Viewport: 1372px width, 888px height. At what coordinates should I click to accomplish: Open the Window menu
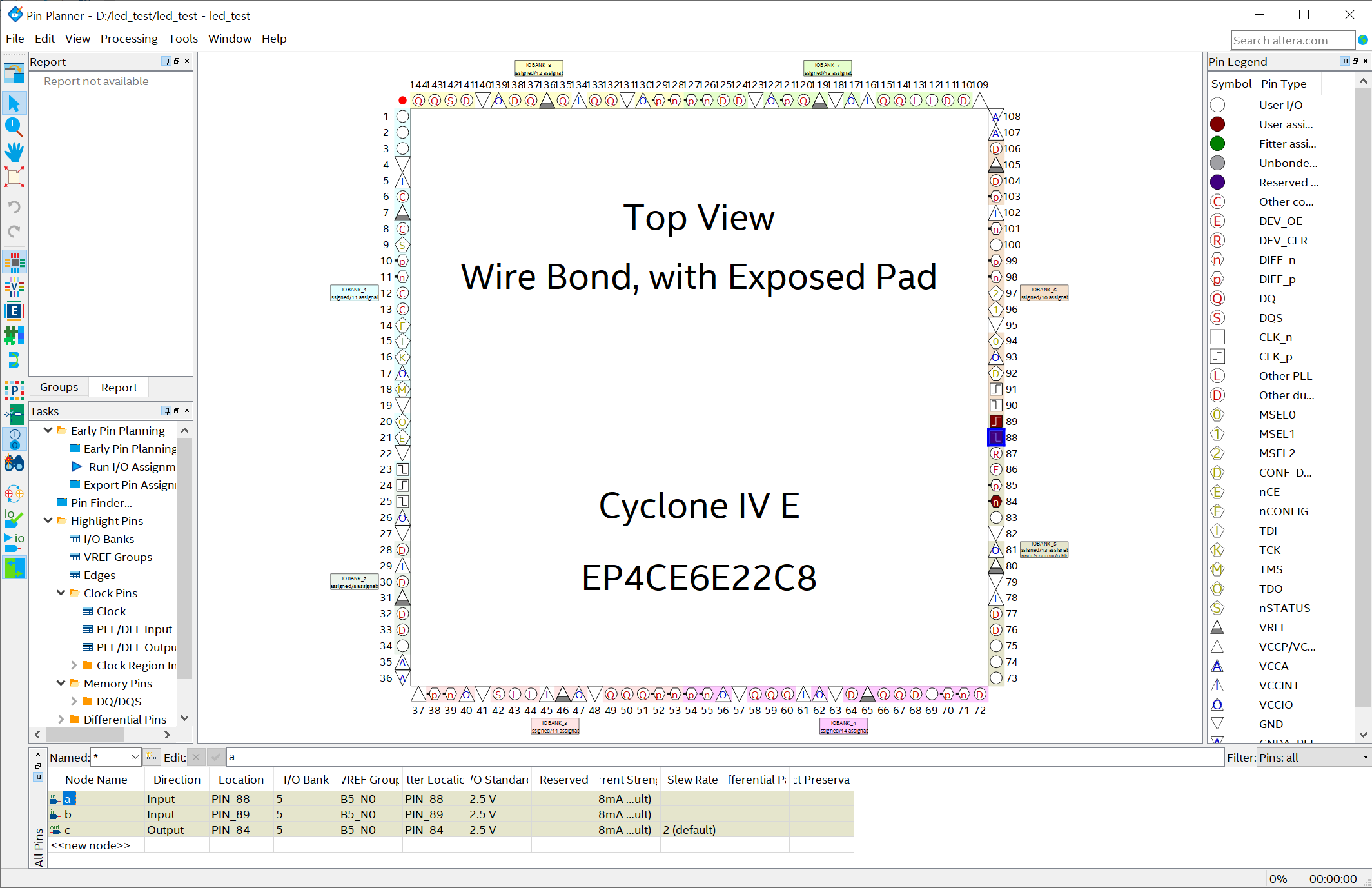(x=230, y=39)
